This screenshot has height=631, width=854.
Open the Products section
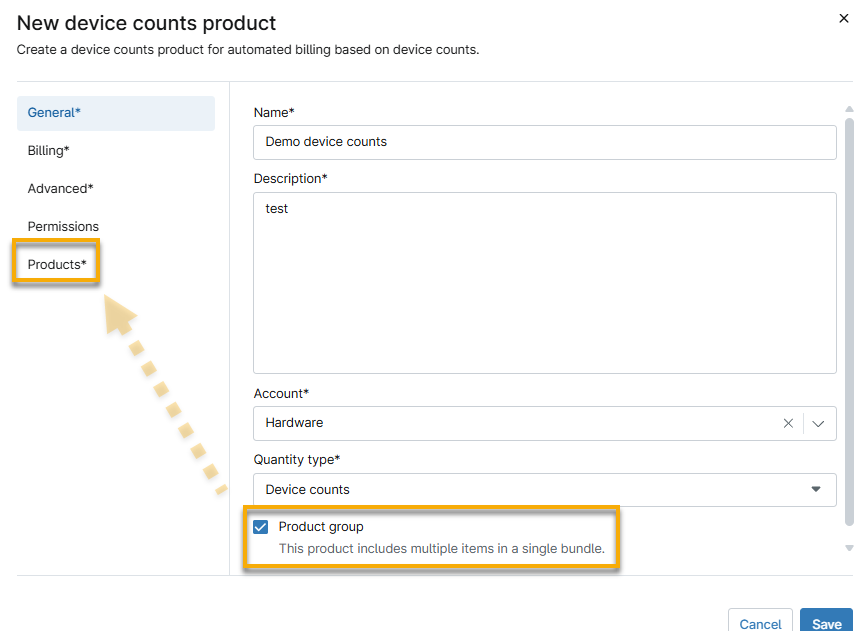click(x=54, y=264)
